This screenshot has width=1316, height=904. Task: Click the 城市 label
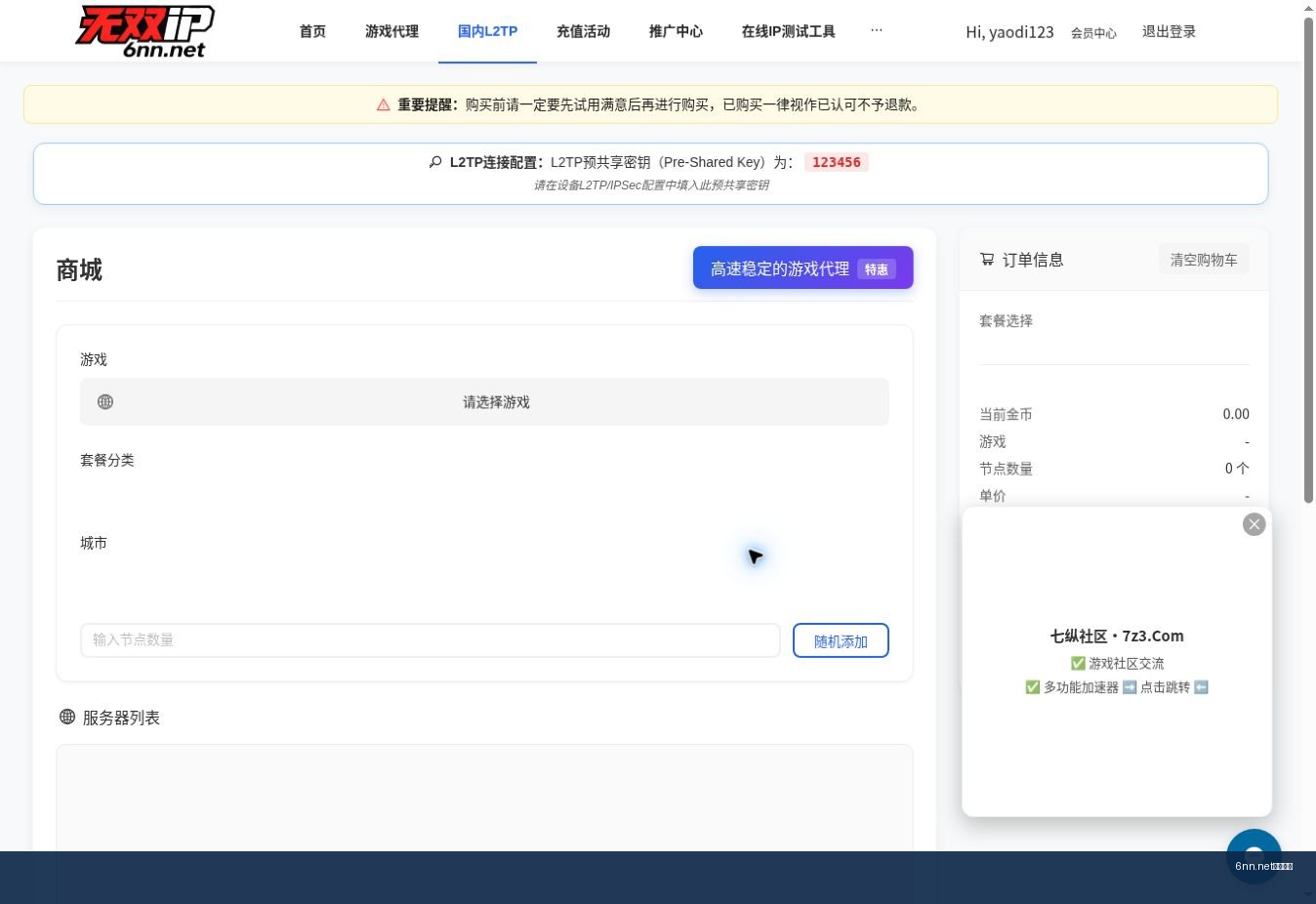coord(94,543)
